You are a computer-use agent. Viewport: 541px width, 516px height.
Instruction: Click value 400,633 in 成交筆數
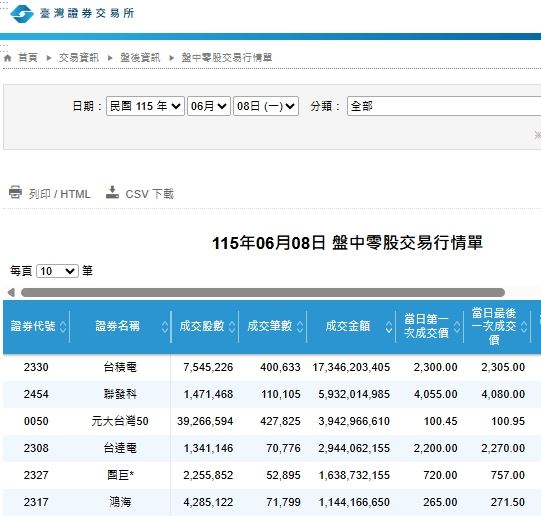click(x=280, y=367)
